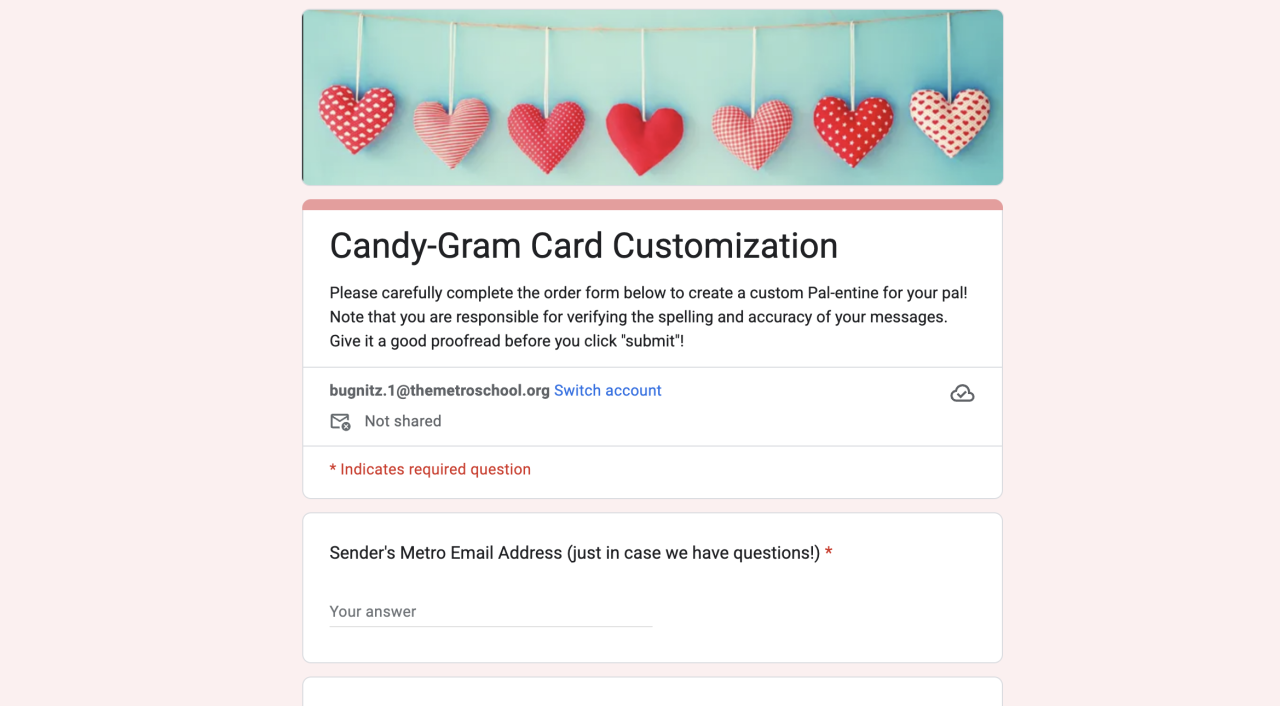The width and height of the screenshot is (1280, 706).
Task: Click the Indicates required question notice
Action: [430, 470]
